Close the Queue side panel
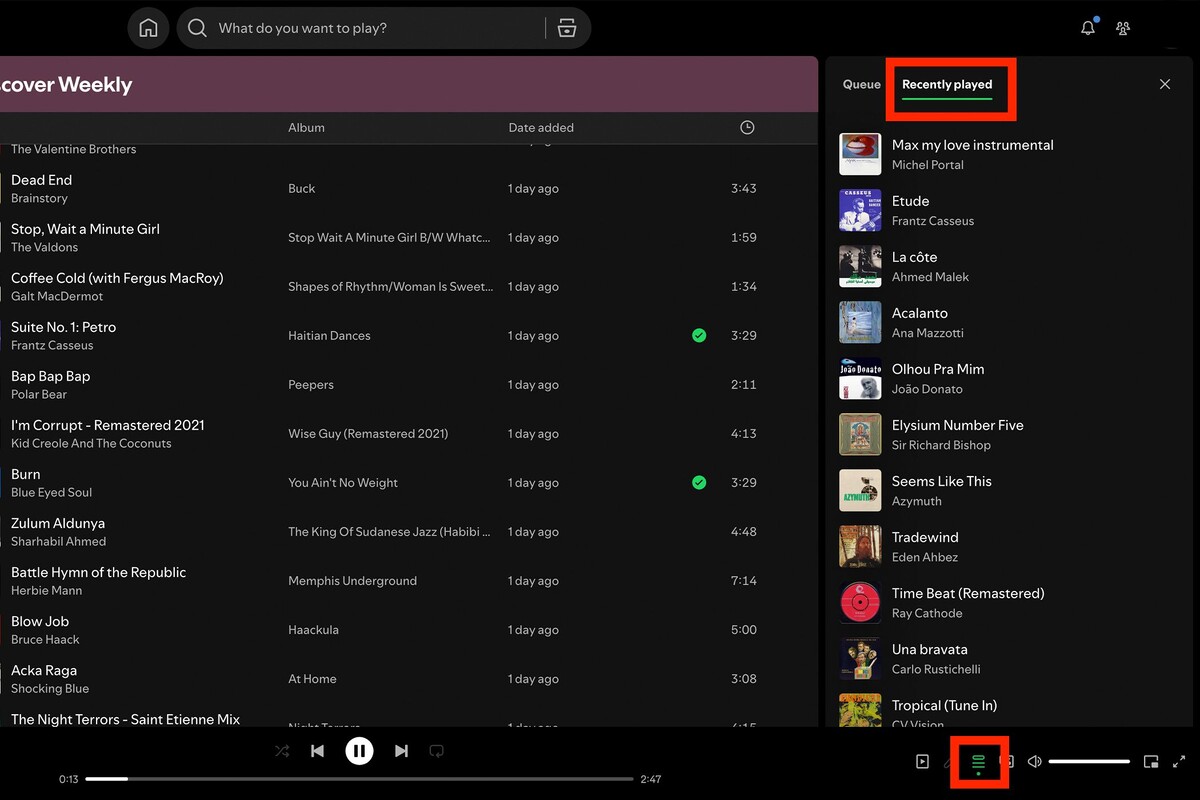The height and width of the screenshot is (800, 1200). (x=1165, y=84)
